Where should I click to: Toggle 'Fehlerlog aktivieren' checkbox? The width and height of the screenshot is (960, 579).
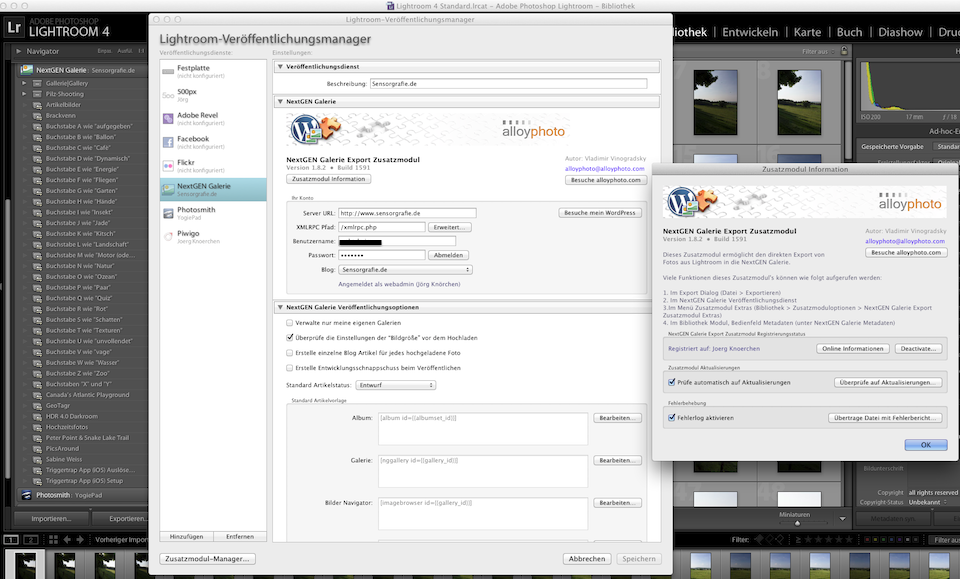(672, 417)
